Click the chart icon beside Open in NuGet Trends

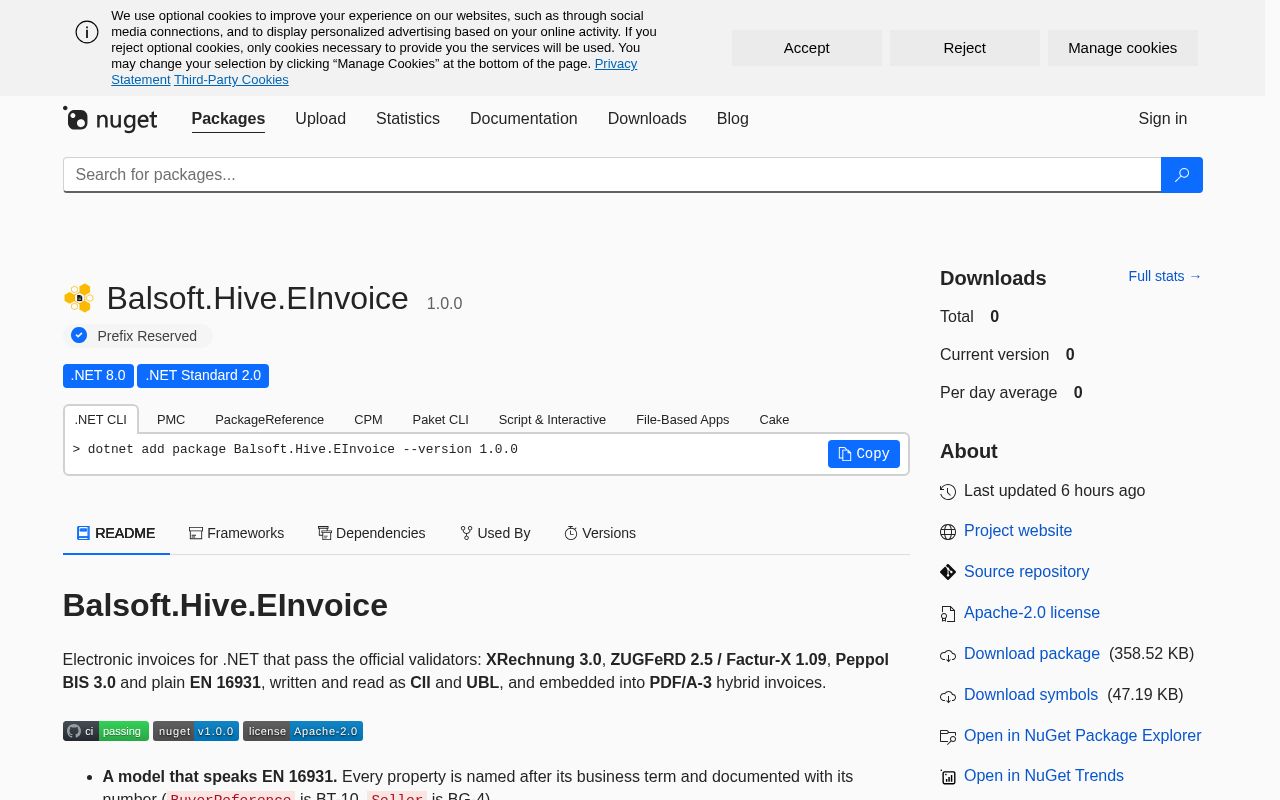pos(948,777)
